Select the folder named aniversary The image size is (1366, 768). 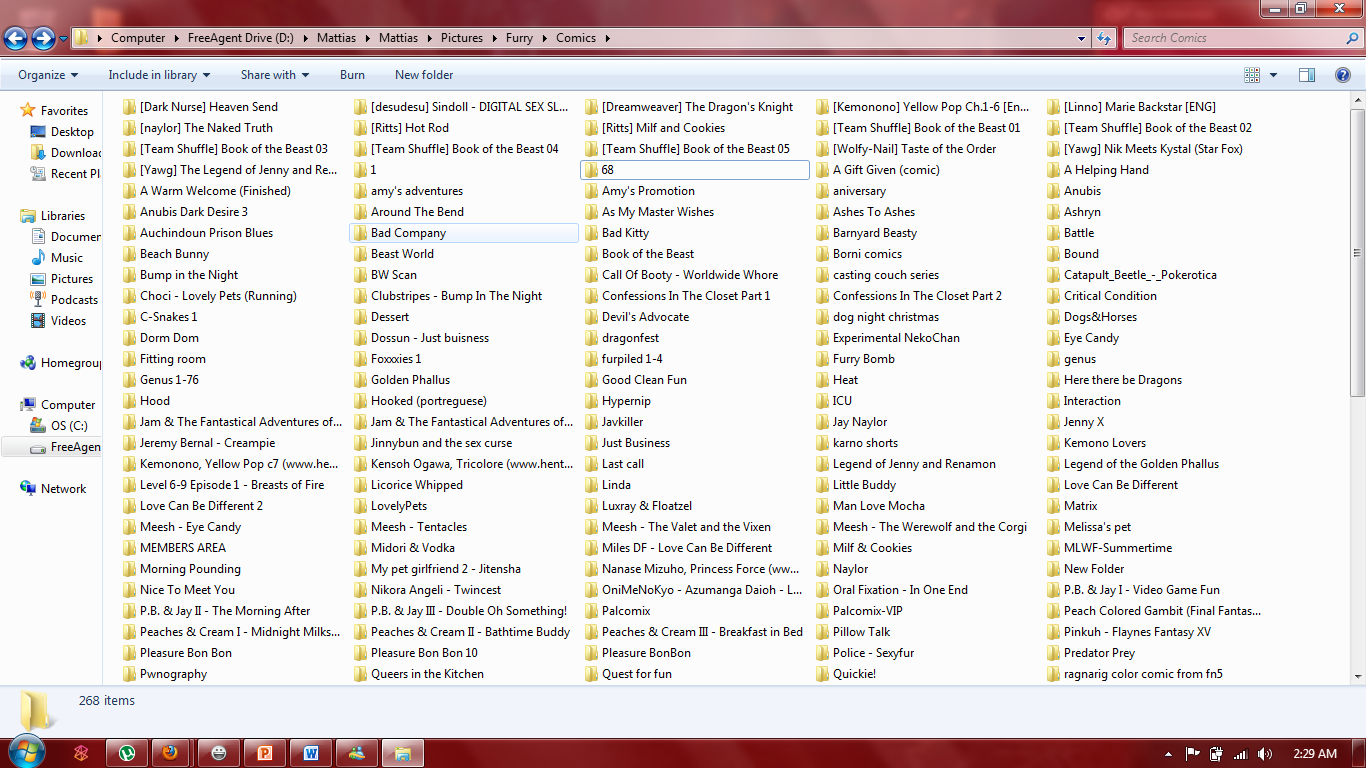[859, 191]
